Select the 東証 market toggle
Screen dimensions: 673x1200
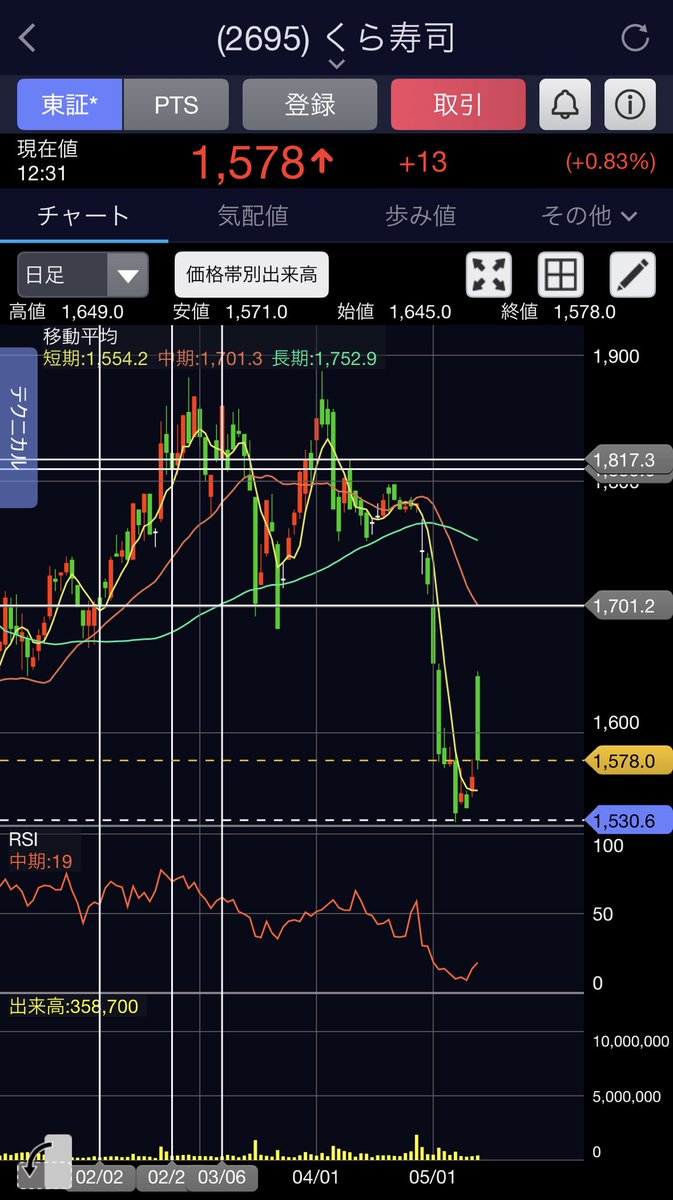pos(70,104)
